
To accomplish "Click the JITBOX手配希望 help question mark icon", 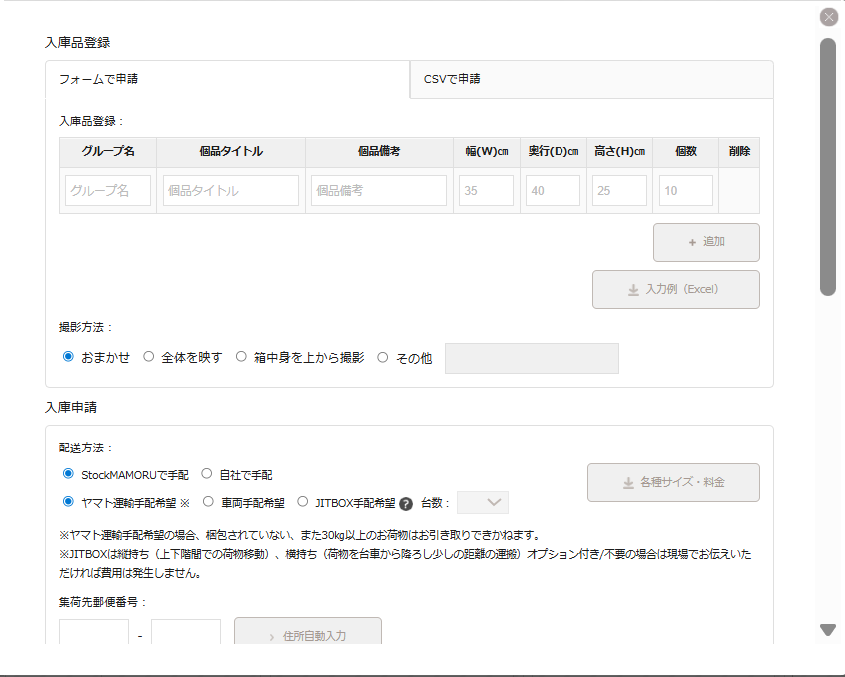I will point(404,502).
